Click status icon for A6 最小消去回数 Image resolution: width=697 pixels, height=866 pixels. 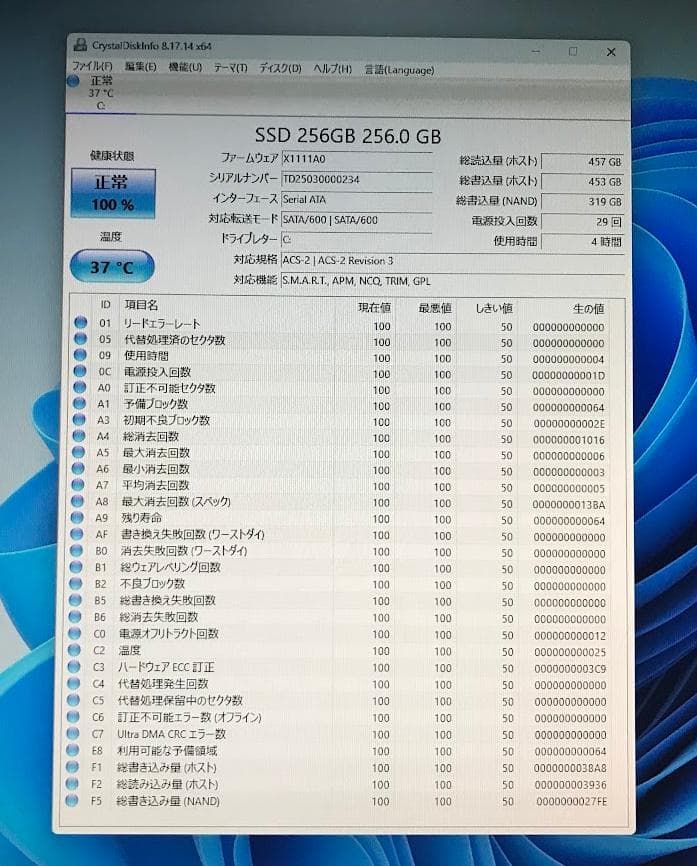click(x=78, y=468)
